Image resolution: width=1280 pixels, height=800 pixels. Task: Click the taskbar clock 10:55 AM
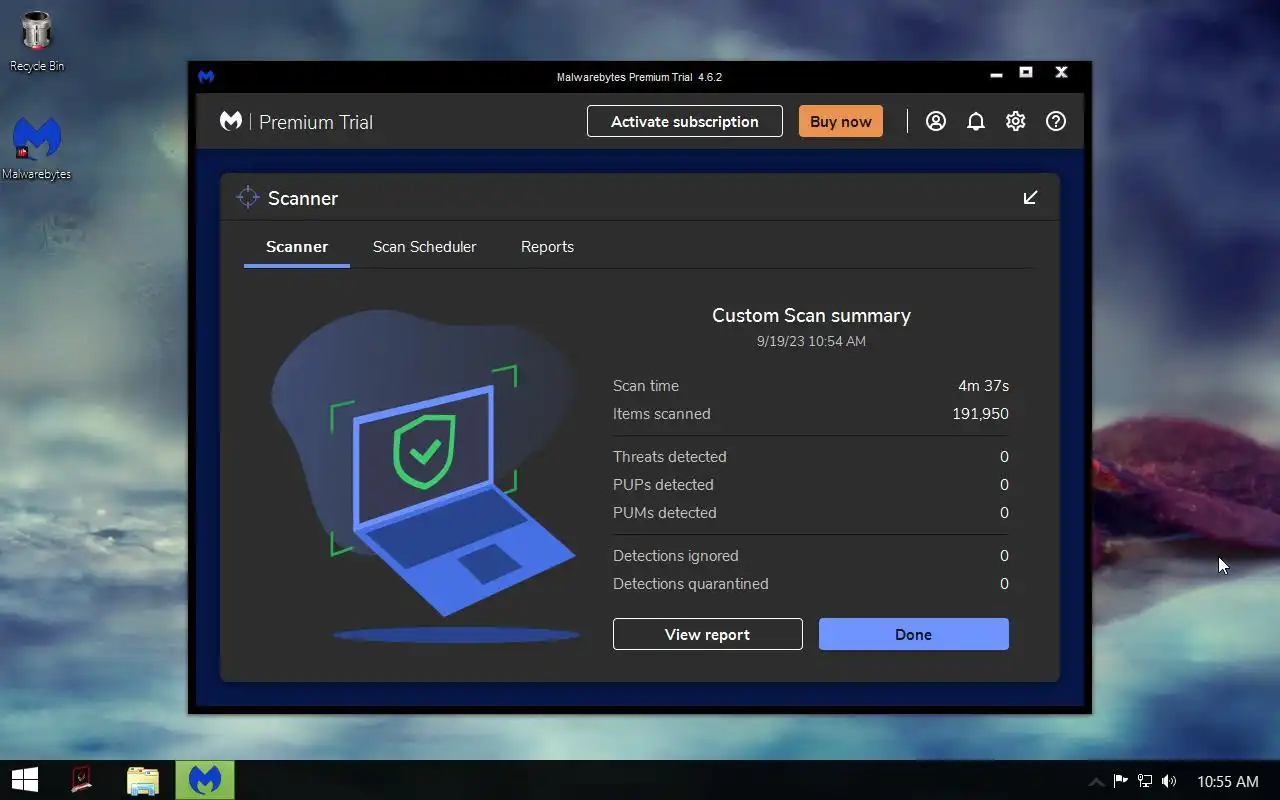click(x=1228, y=781)
